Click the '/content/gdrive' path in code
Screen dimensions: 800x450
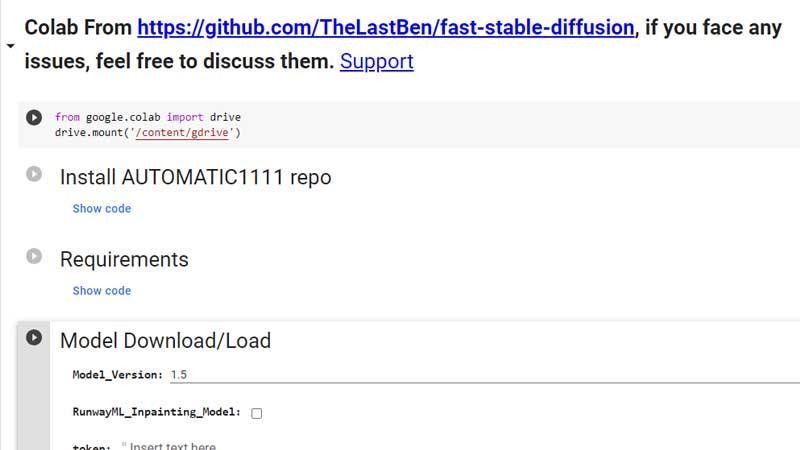182,133
